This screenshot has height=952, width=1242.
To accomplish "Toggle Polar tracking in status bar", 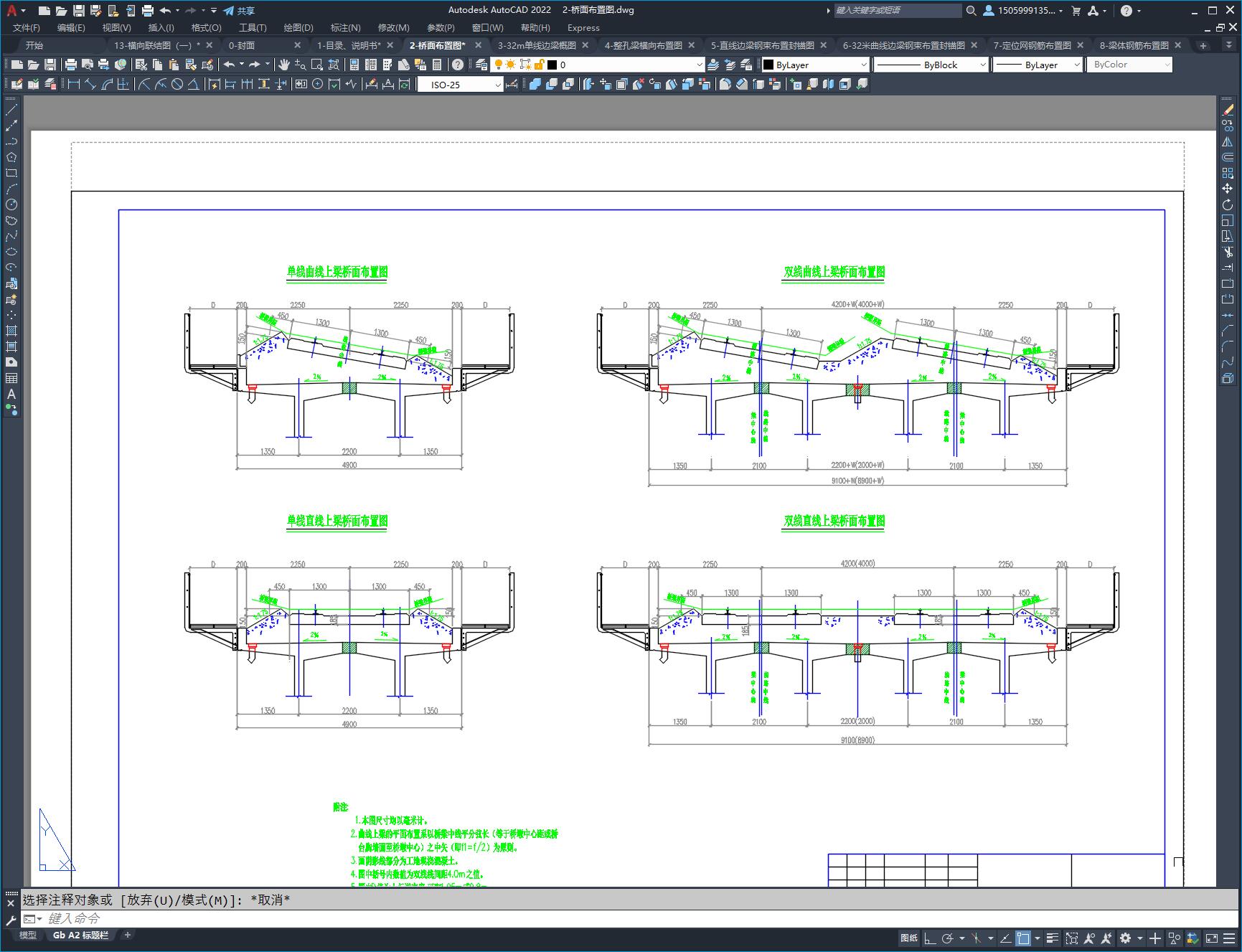I will click(948, 938).
